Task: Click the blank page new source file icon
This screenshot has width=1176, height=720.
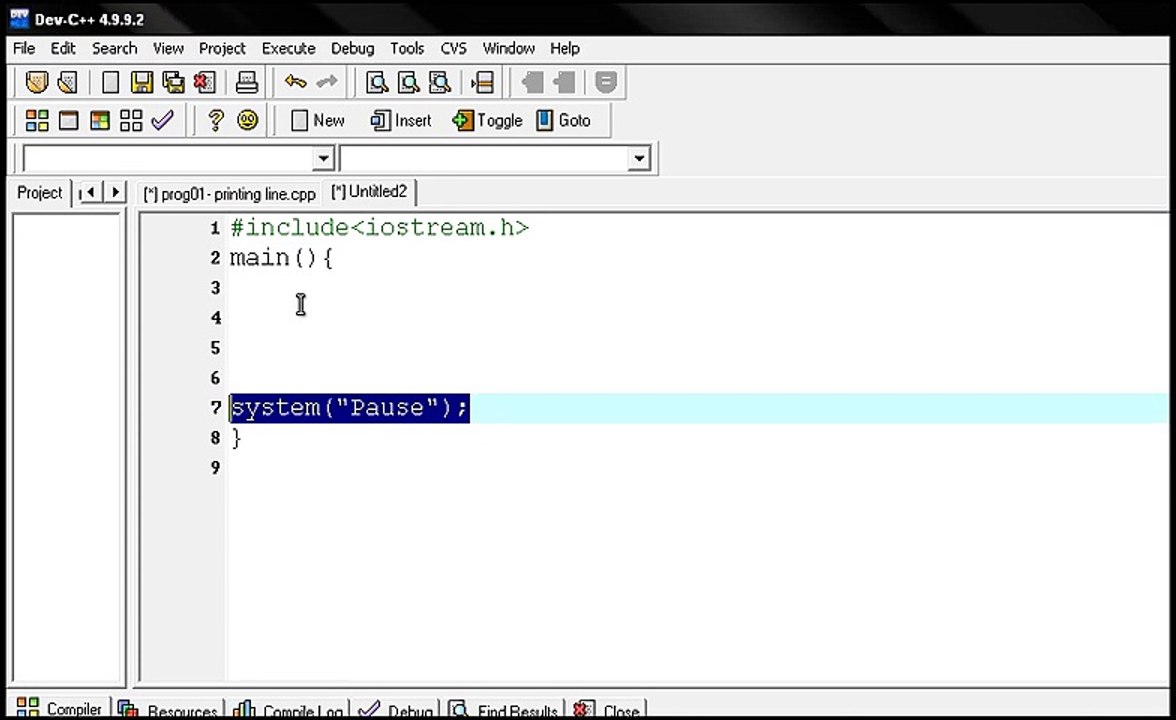Action: click(x=110, y=82)
